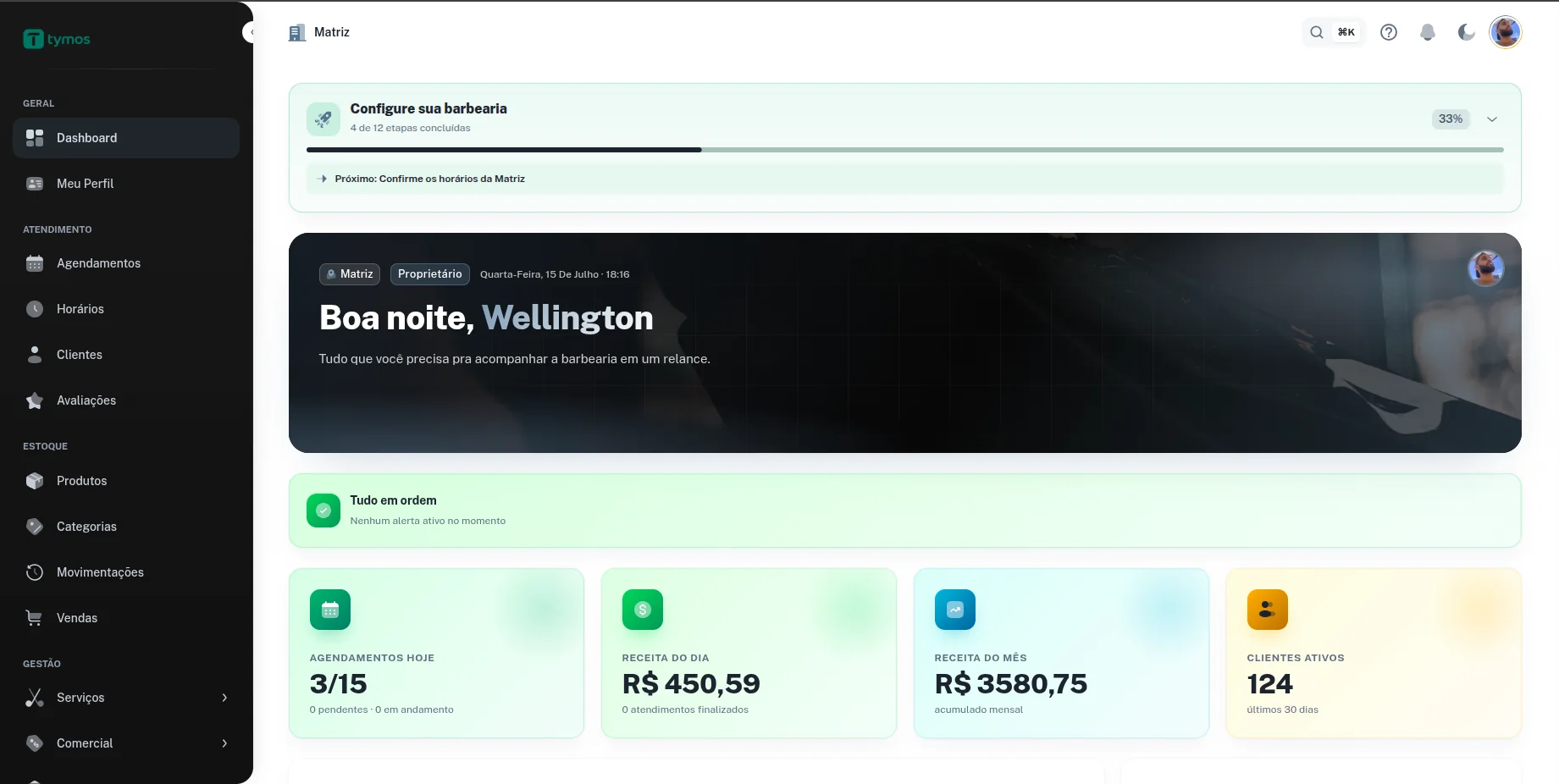
Task: Click the R$ 3580,75 monthly revenue value
Action: pos(1011,684)
